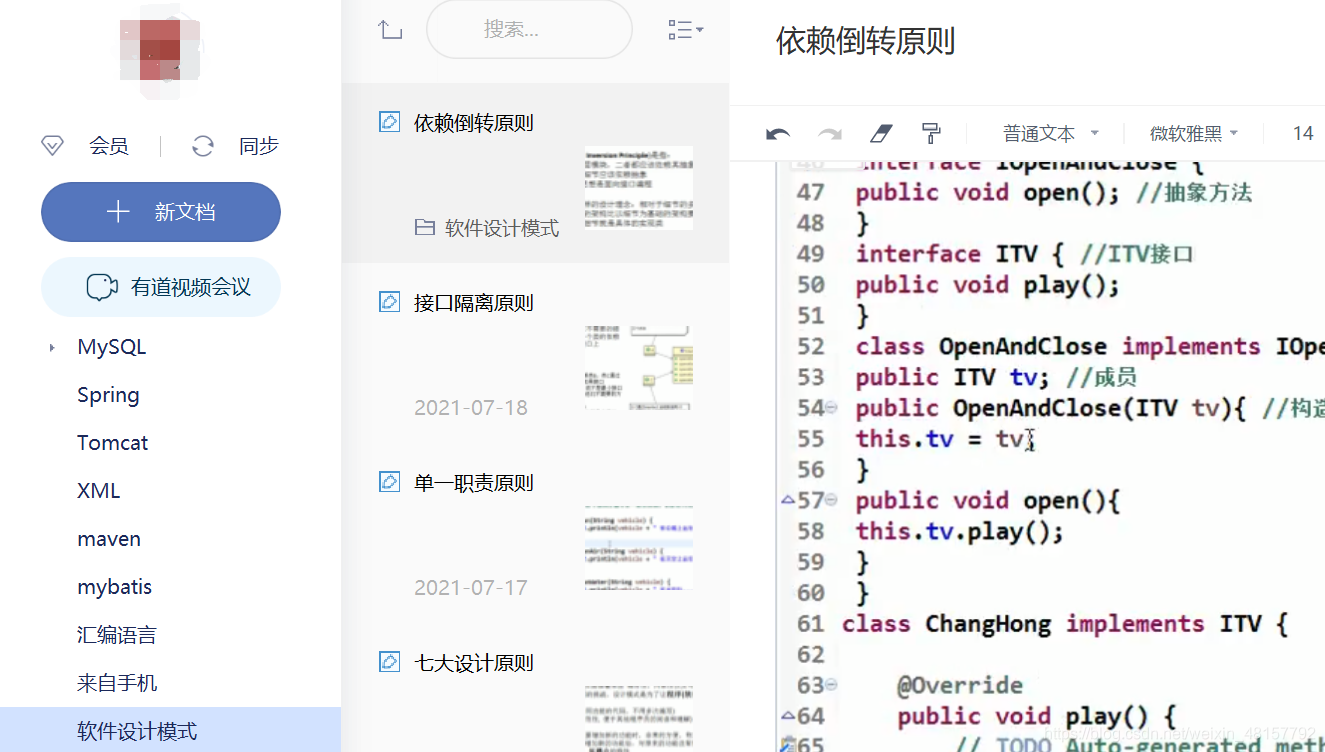Open note 接口隔离原则
Screen dimensions: 1325x752
coord(474,303)
